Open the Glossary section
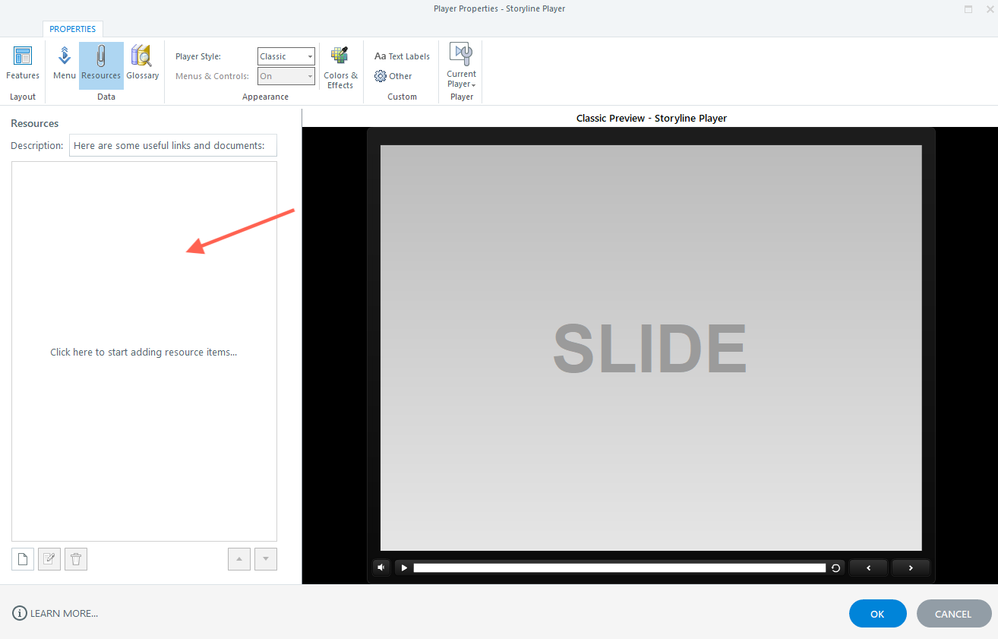 click(x=142, y=63)
